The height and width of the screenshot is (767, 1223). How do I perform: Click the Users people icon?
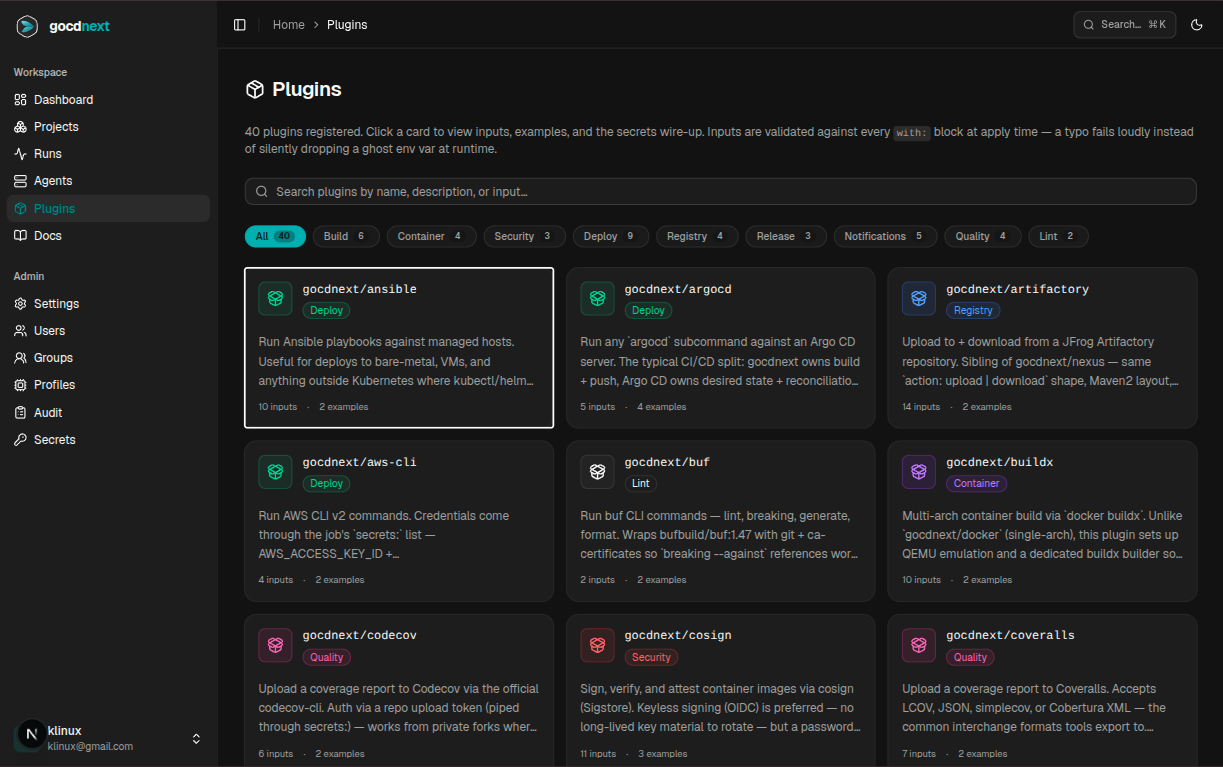pyautogui.click(x=21, y=331)
